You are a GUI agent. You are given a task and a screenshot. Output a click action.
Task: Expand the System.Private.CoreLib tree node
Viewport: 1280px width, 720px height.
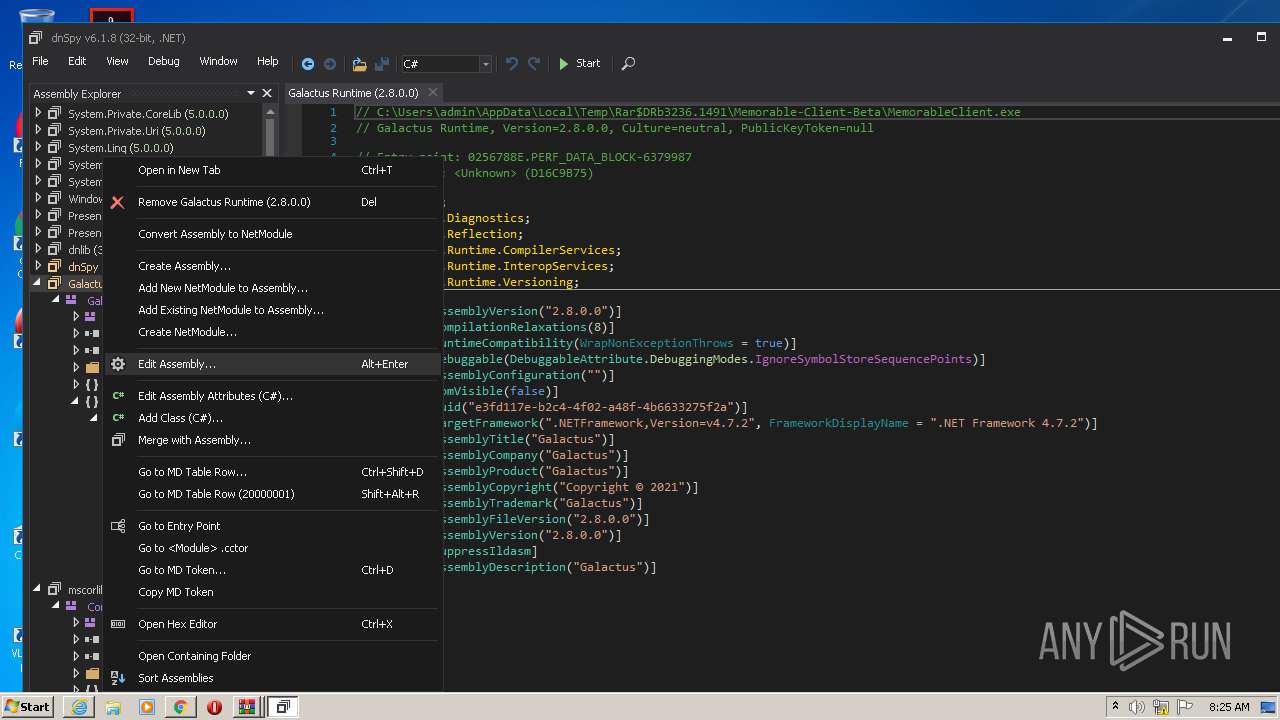[38, 114]
